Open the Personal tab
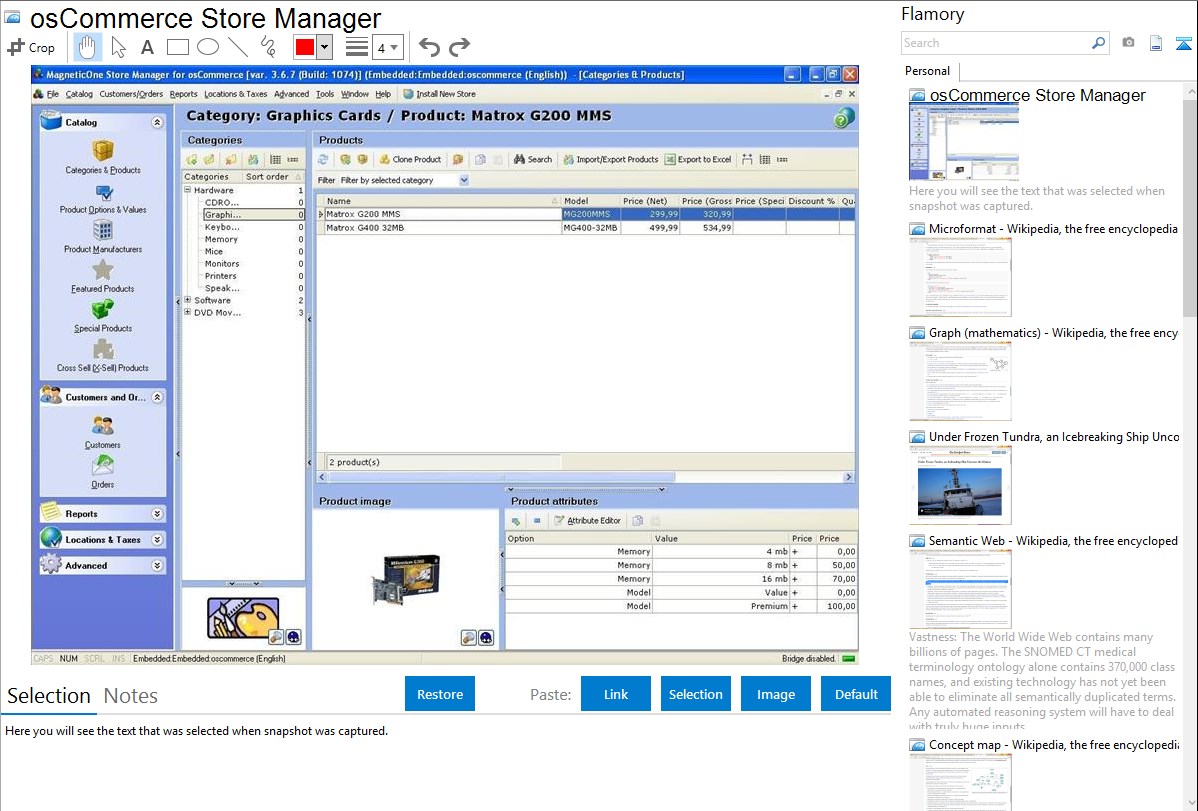1198x811 pixels. pos(928,71)
